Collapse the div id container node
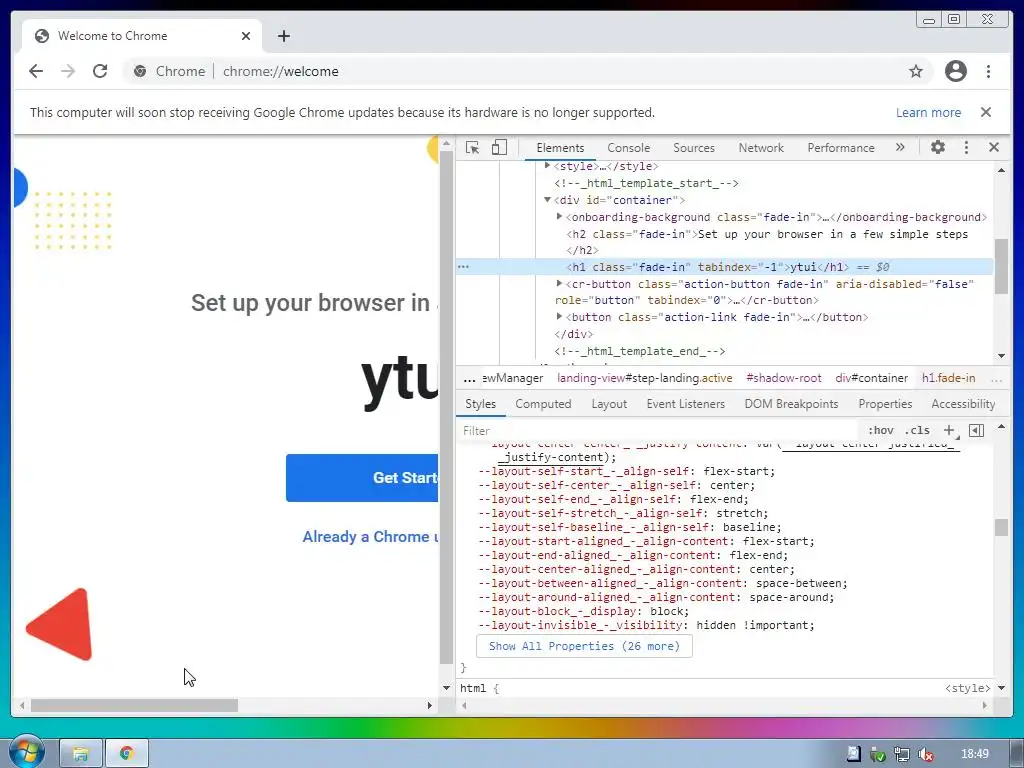The width and height of the screenshot is (1024, 768). pos(547,200)
